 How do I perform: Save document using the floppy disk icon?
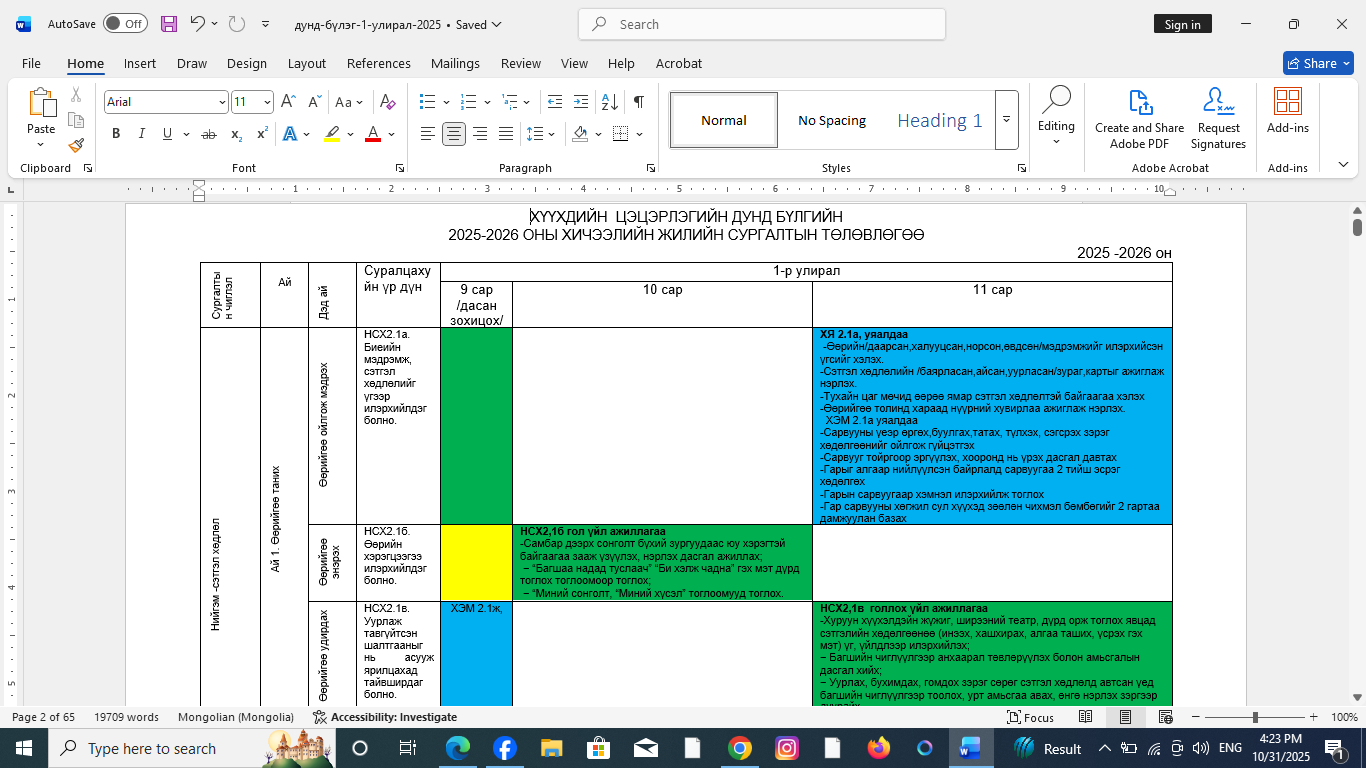(x=169, y=24)
